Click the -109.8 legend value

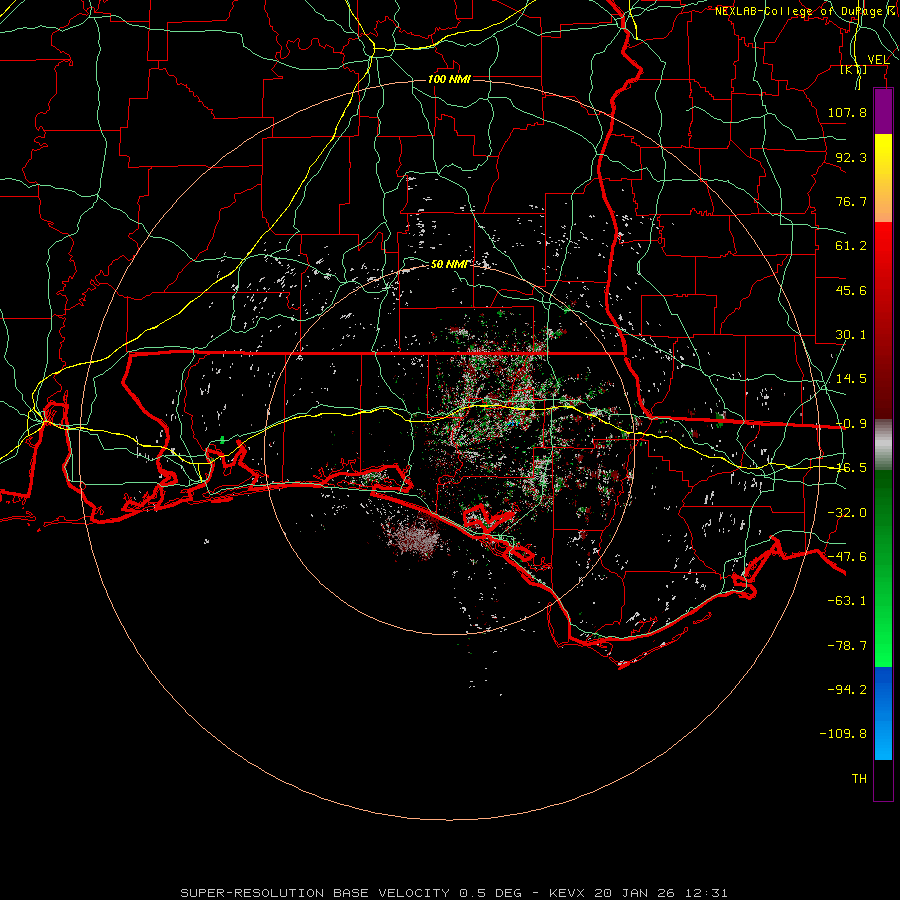pyautogui.click(x=843, y=734)
